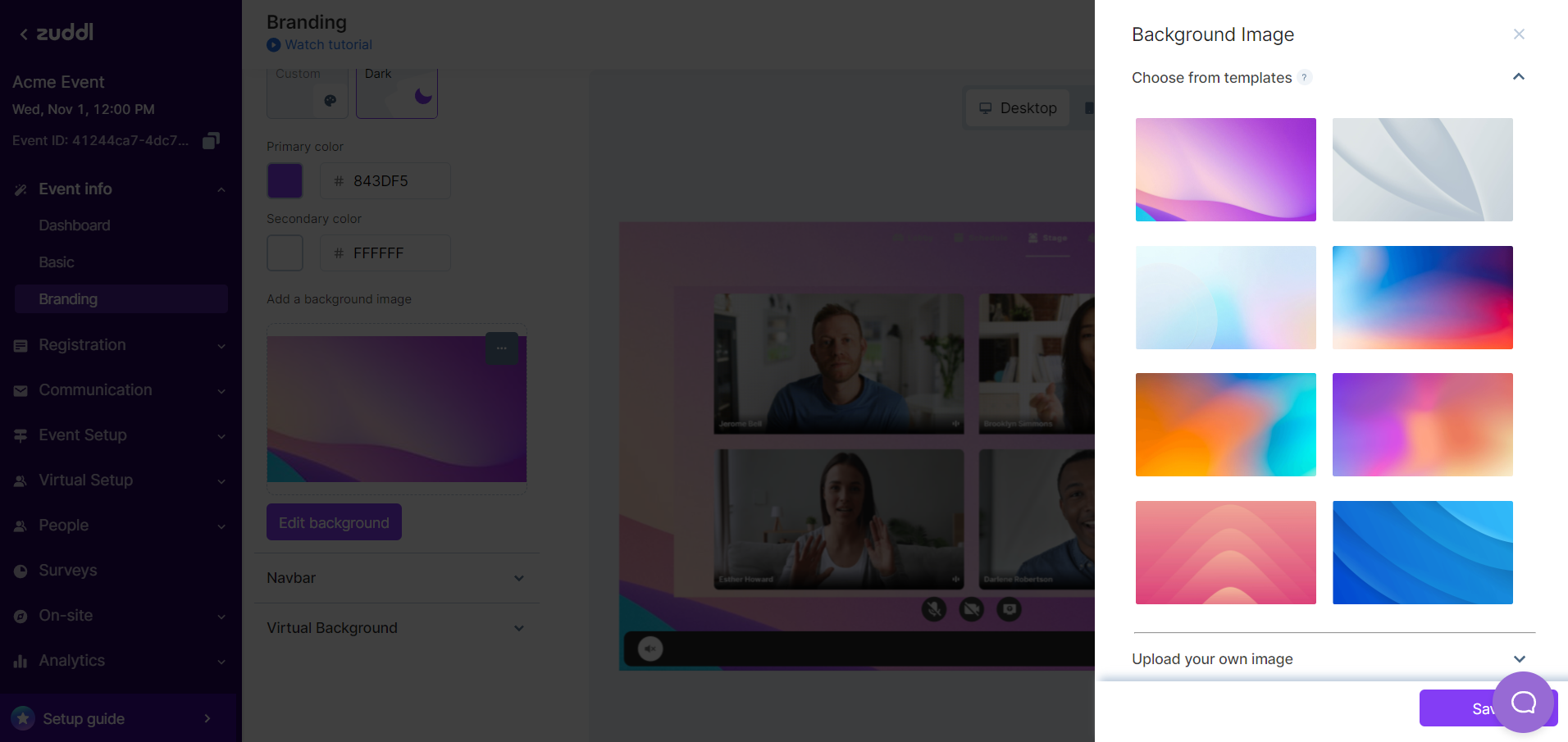Viewport: 1568px width, 742px height.
Task: Open the Branding menu item in sidebar
Action: (x=68, y=299)
